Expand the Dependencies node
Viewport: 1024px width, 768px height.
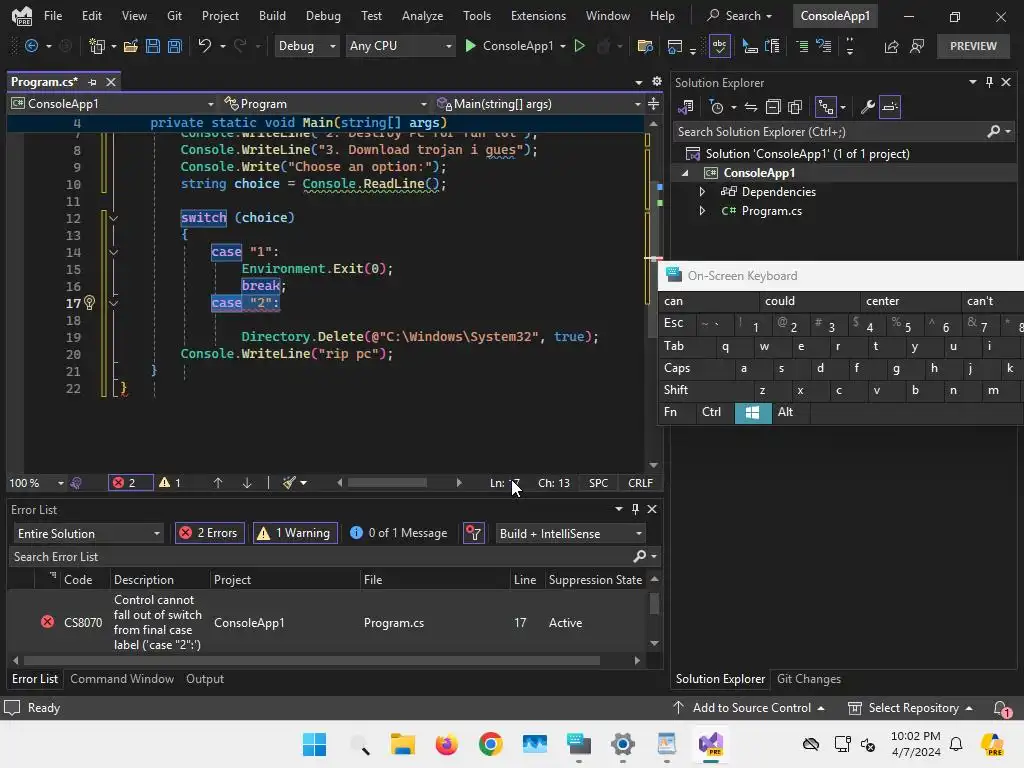(x=702, y=192)
